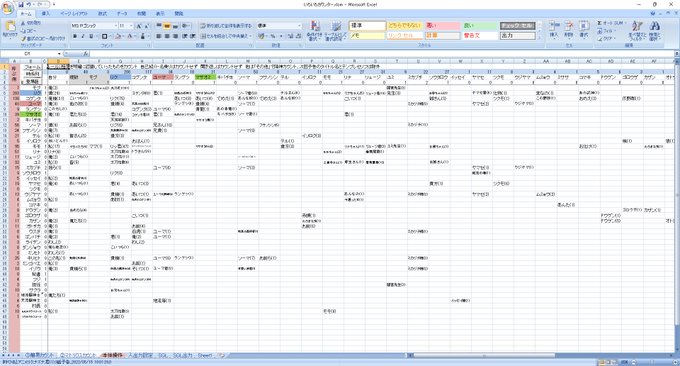
Task: Click the Align Text Left icon
Action: (x=159, y=36)
